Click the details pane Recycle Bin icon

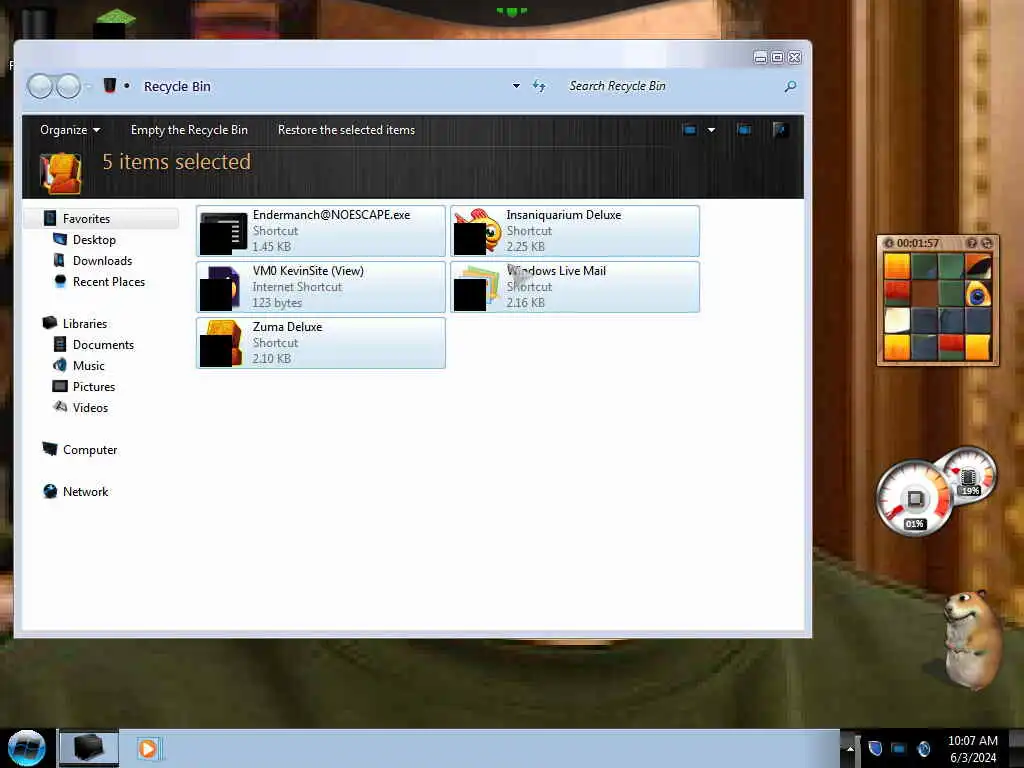click(x=60, y=173)
